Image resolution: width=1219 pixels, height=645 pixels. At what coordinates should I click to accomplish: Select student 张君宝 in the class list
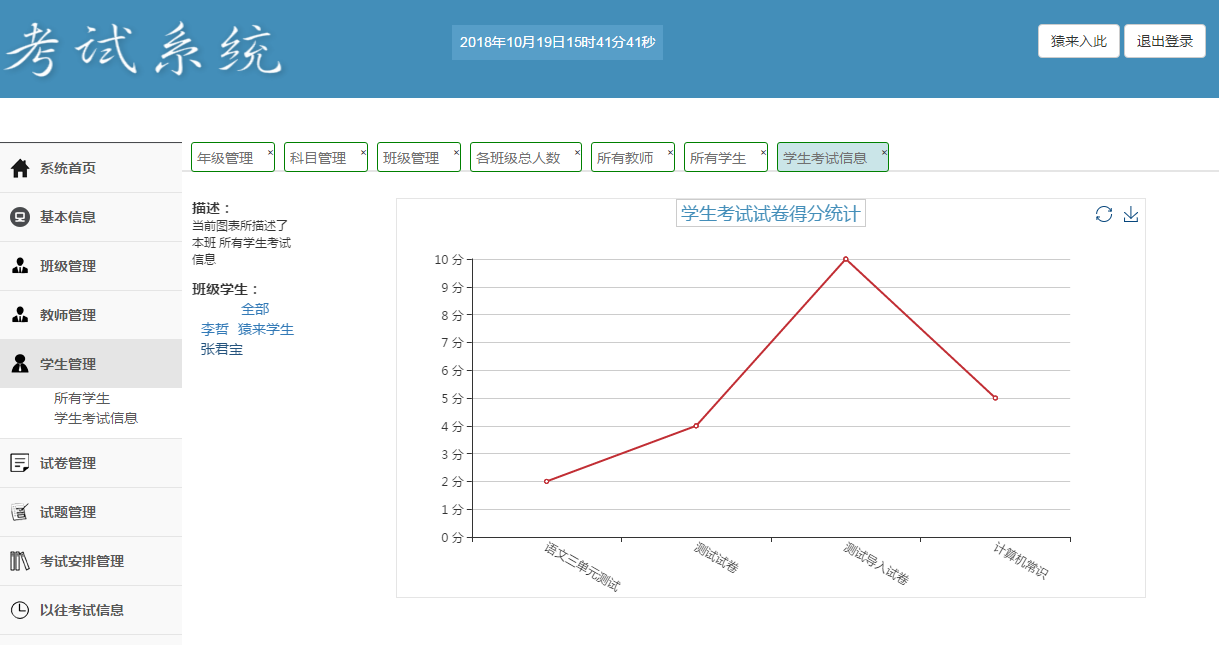(222, 349)
